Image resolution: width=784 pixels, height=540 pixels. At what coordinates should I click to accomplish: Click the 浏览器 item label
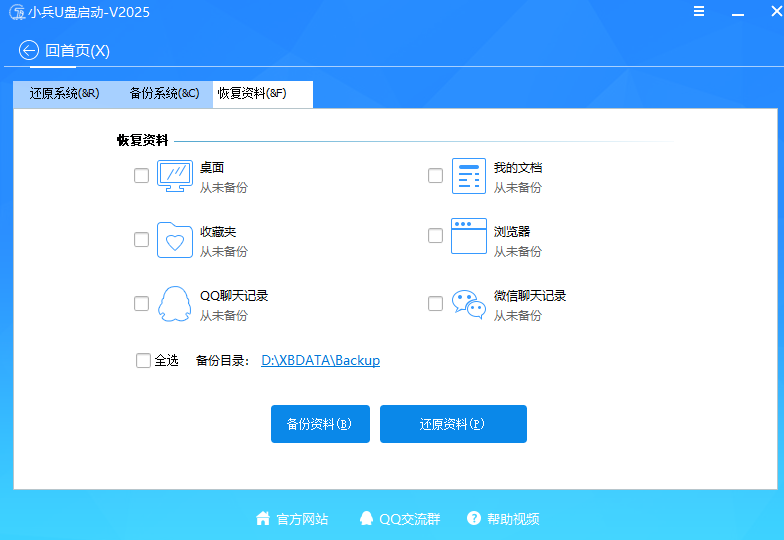tap(512, 232)
